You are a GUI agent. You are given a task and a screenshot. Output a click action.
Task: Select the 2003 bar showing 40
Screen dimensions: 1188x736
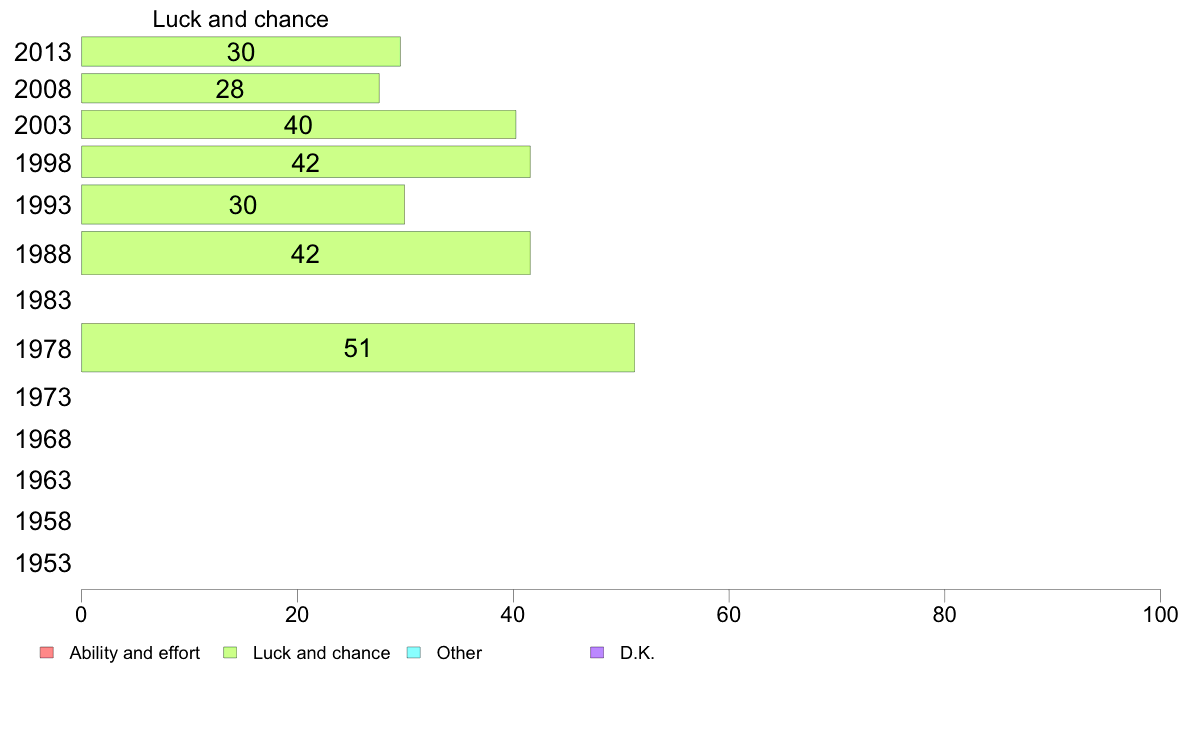coord(299,125)
